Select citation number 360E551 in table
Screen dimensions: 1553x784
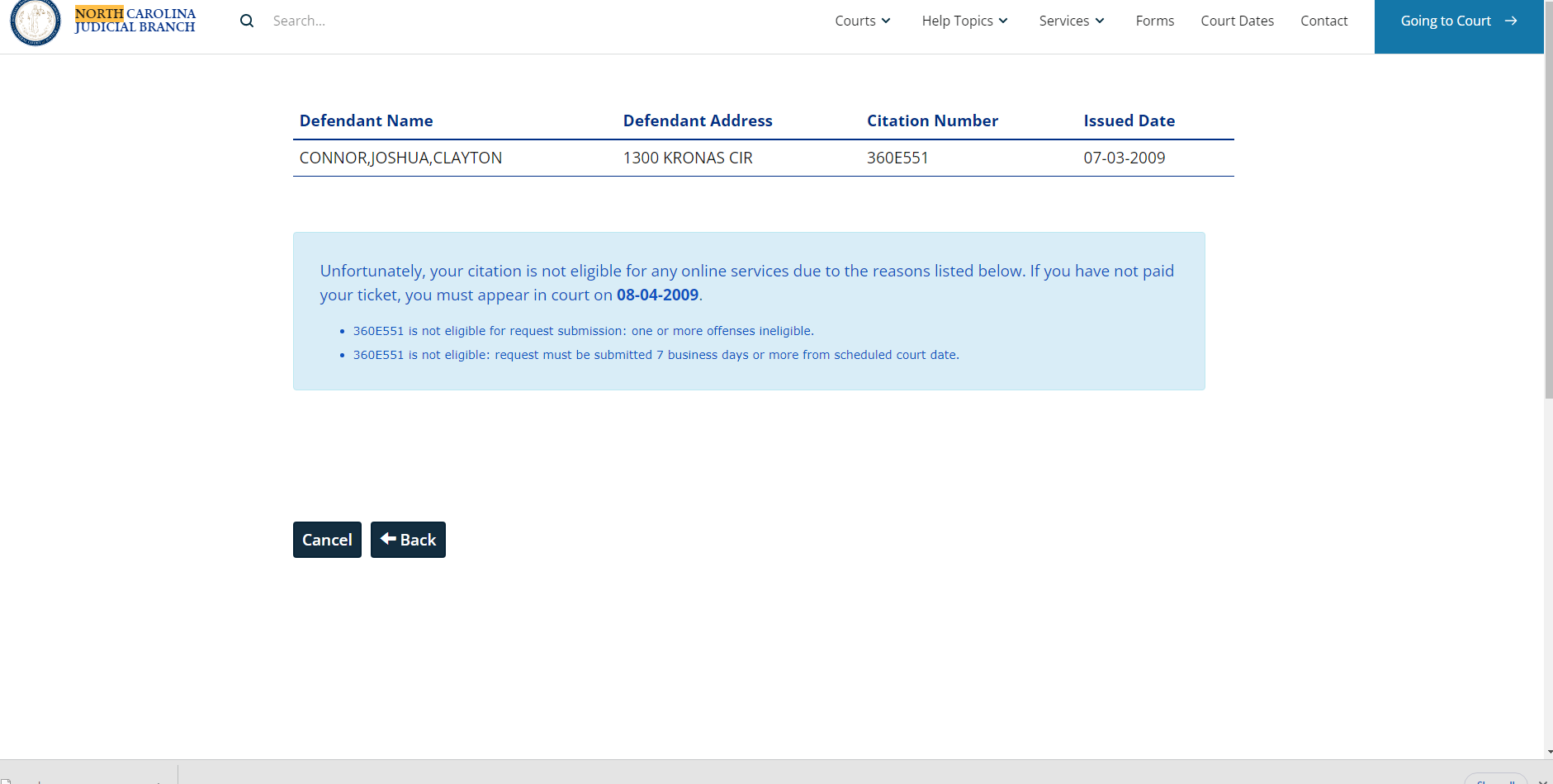point(897,158)
